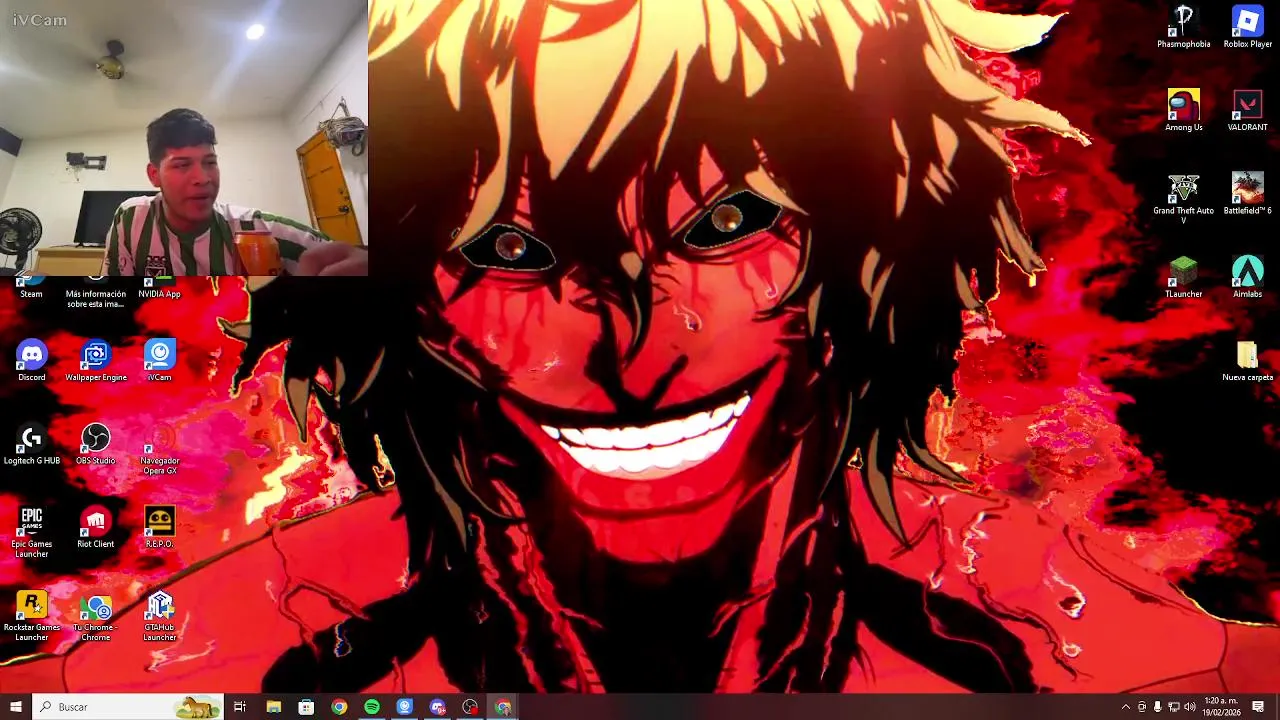Open the TLauncher desktop shortcut
1280x720 pixels.
[x=1184, y=277]
